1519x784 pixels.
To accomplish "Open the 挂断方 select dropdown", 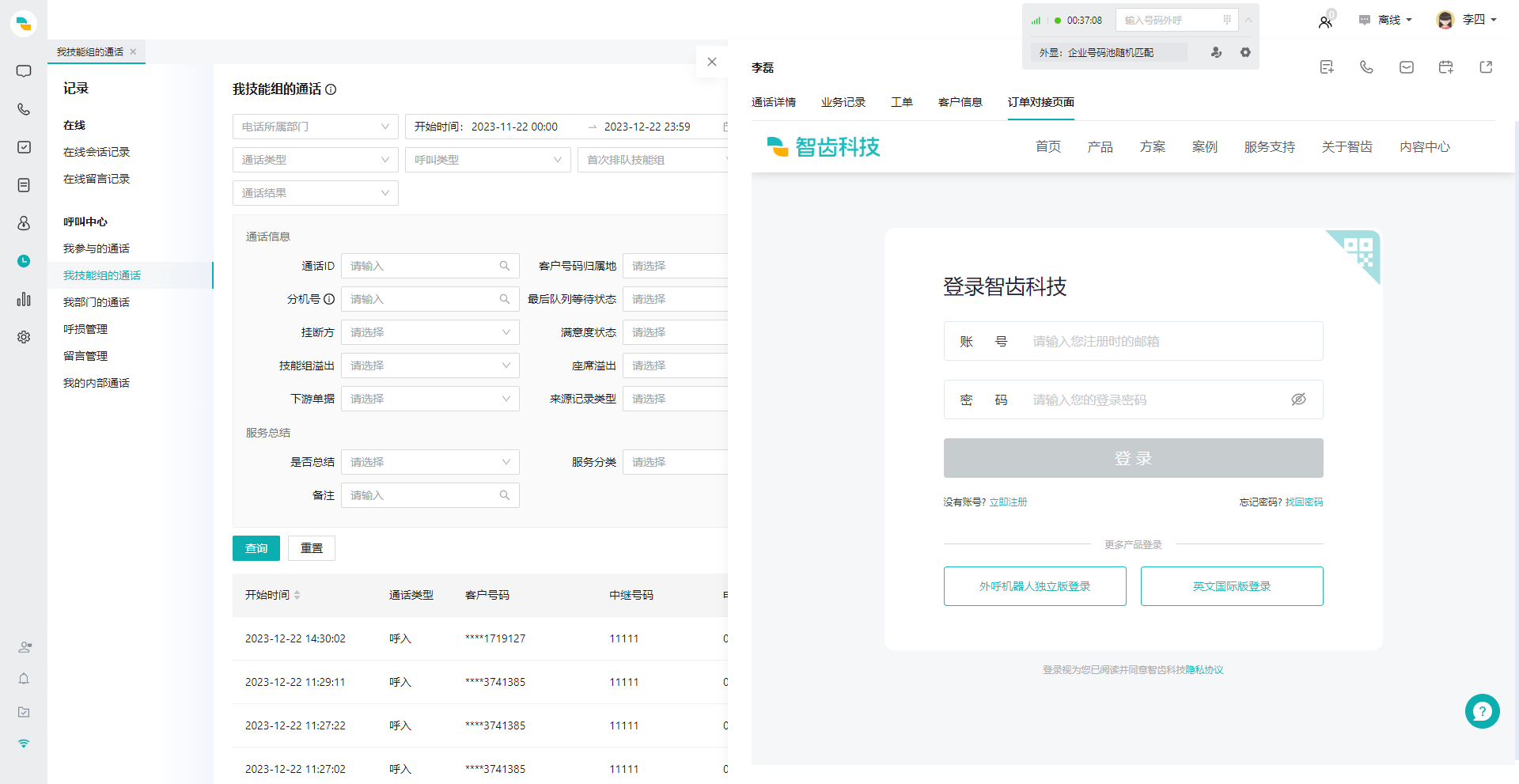I will 430,332.
